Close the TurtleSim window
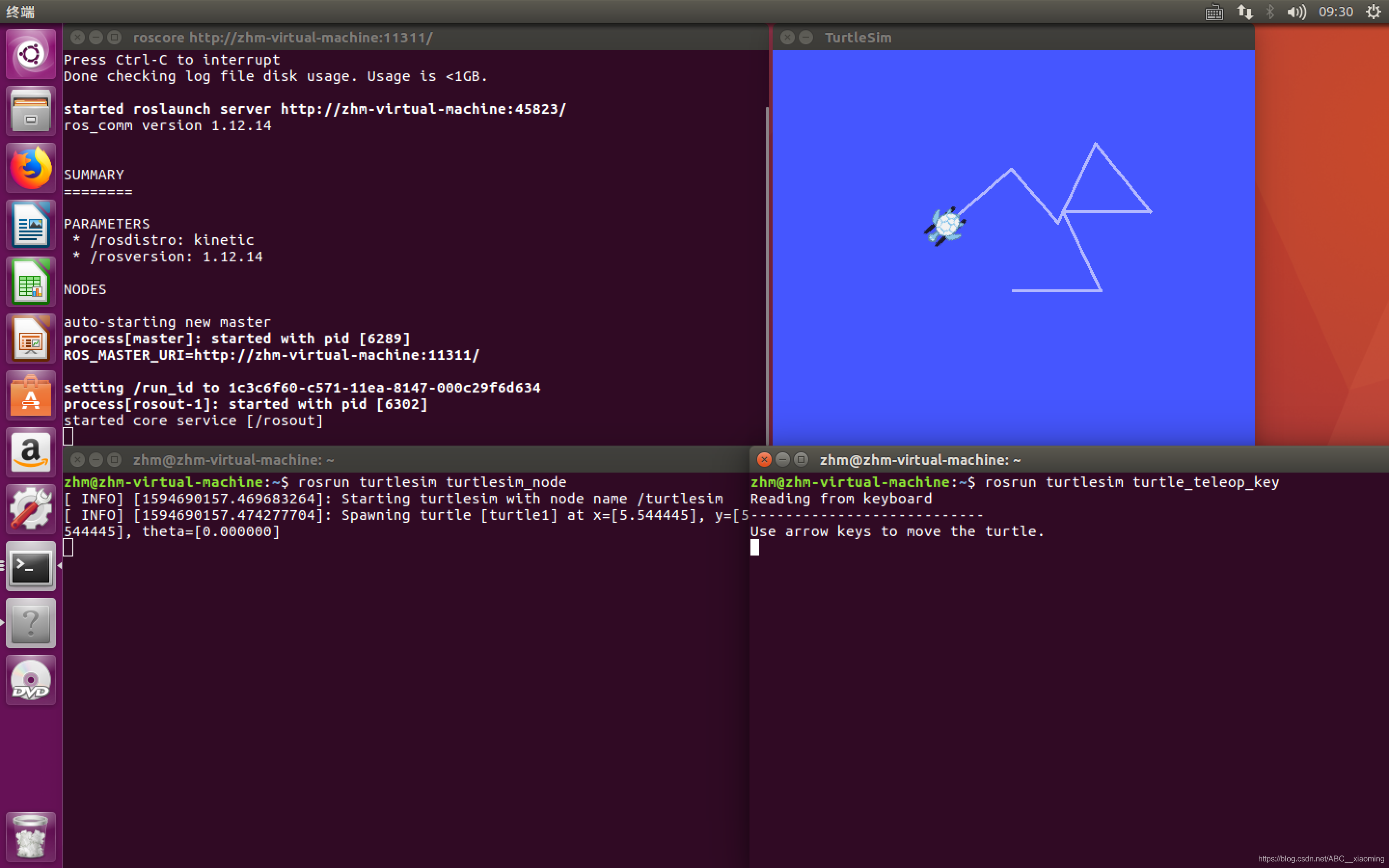The height and width of the screenshot is (868, 1389). (788, 37)
